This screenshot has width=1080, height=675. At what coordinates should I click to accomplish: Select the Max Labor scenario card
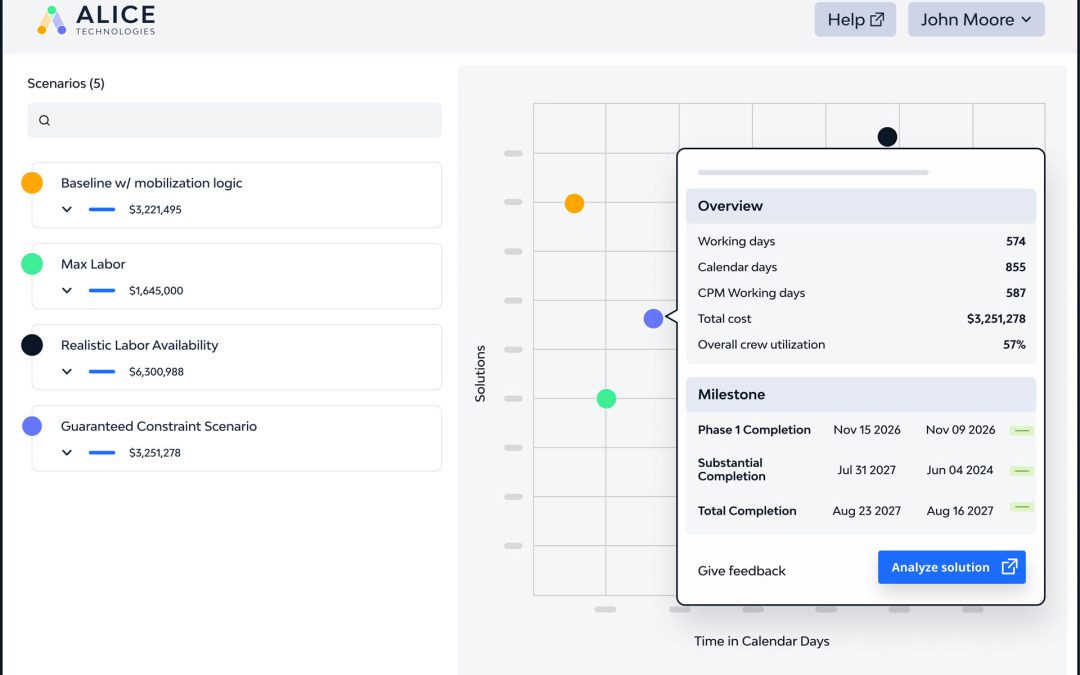point(236,276)
